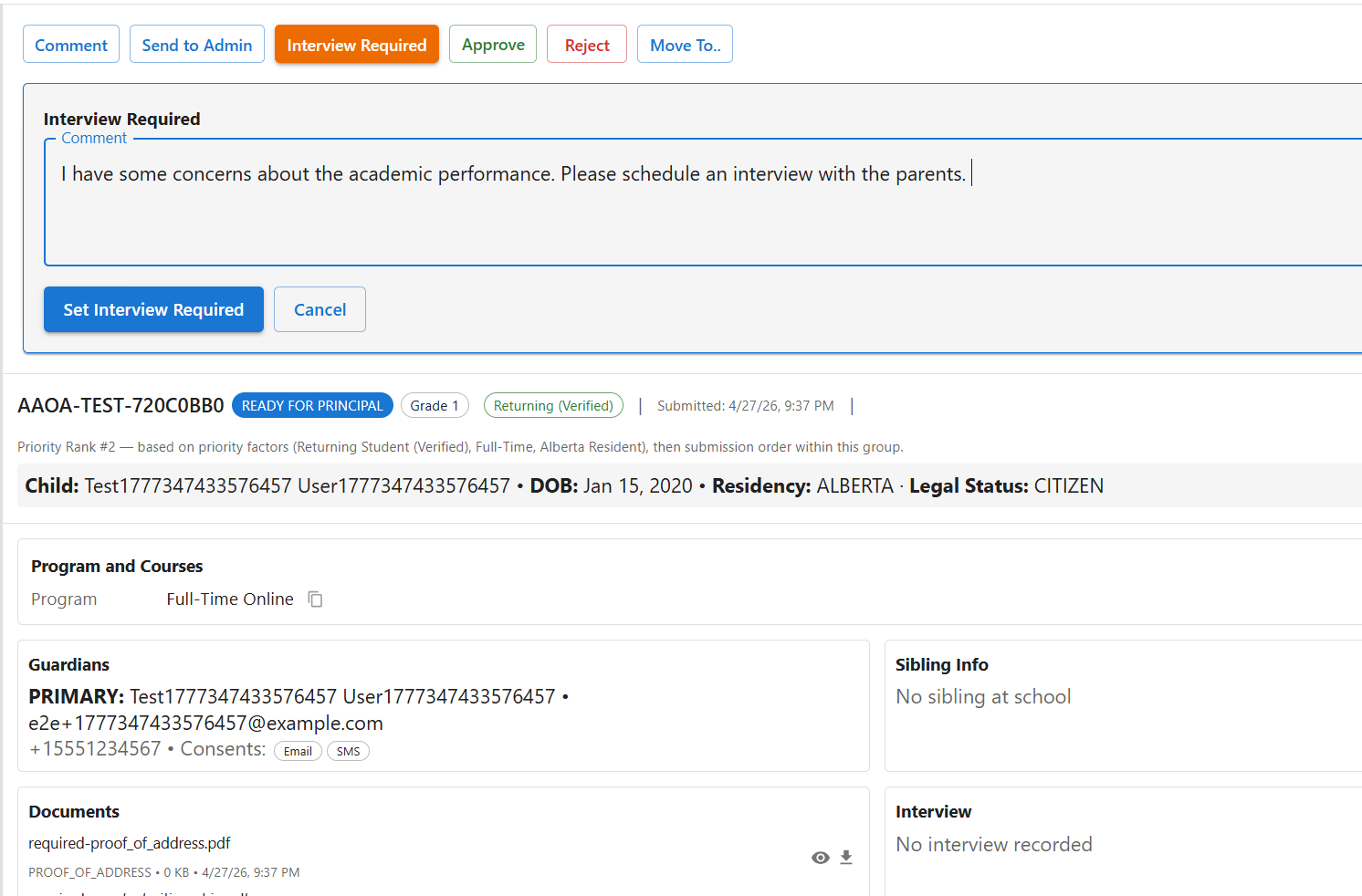1362x896 pixels.
Task: Focus the Comment text field
Action: click(703, 203)
